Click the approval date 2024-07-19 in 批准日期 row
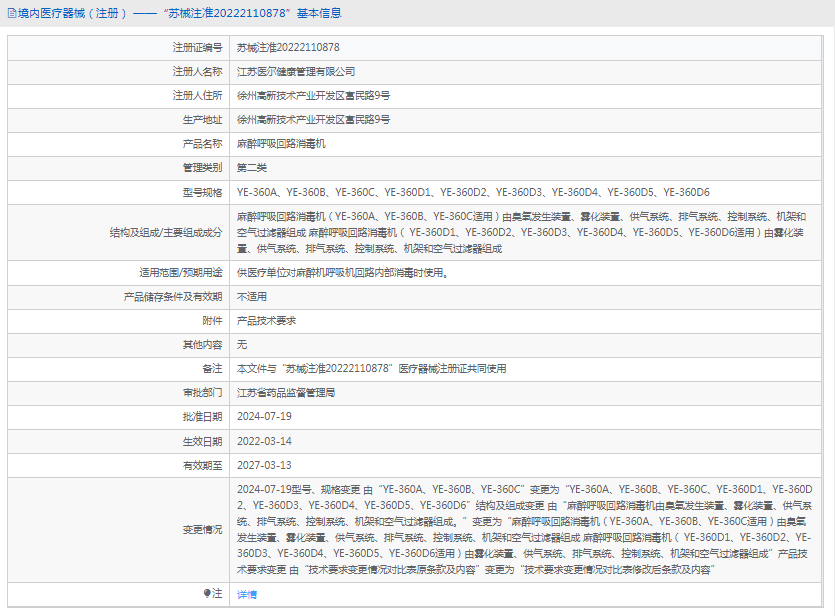Image resolution: width=835 pixels, height=616 pixels. tap(264, 416)
